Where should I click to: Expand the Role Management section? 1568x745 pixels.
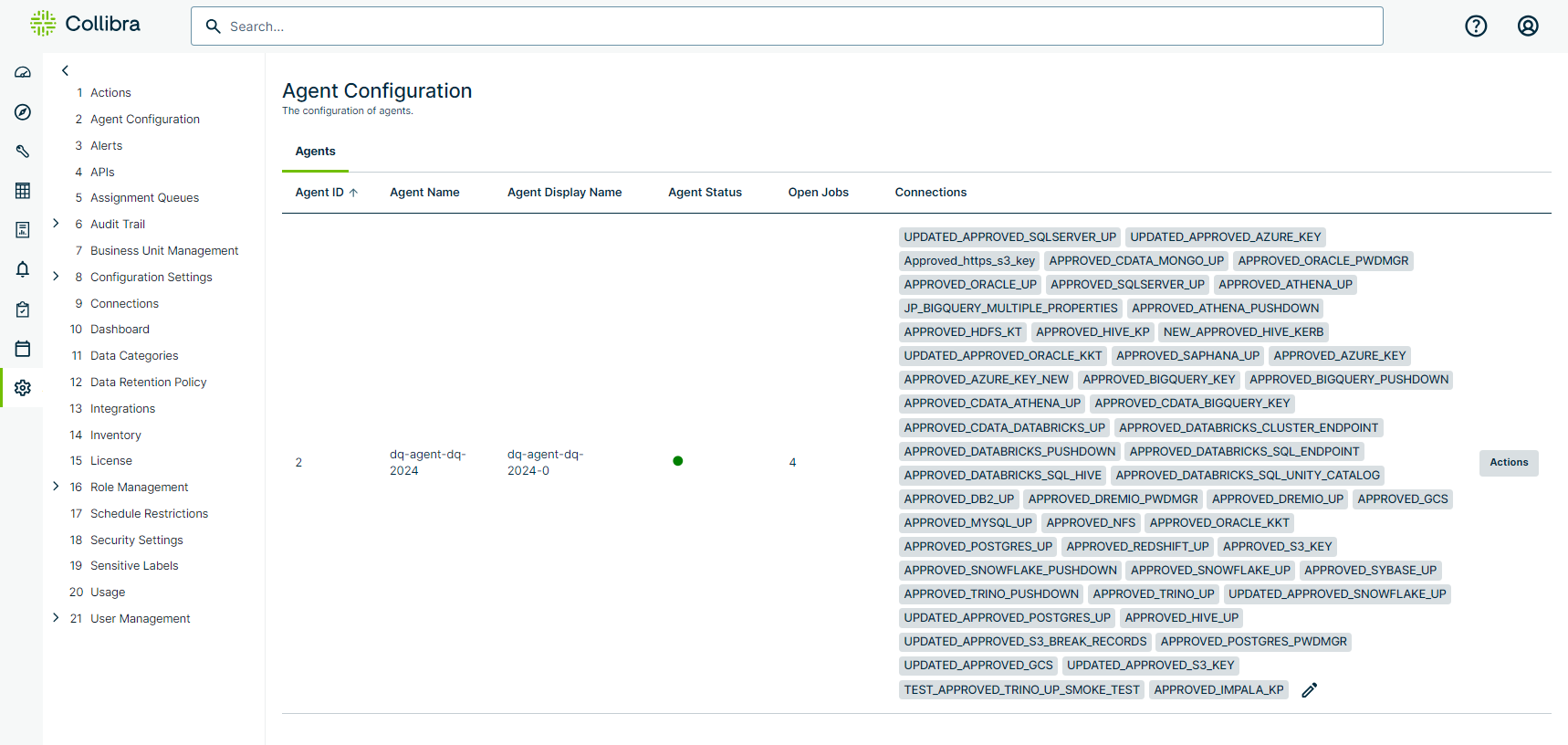[56, 487]
